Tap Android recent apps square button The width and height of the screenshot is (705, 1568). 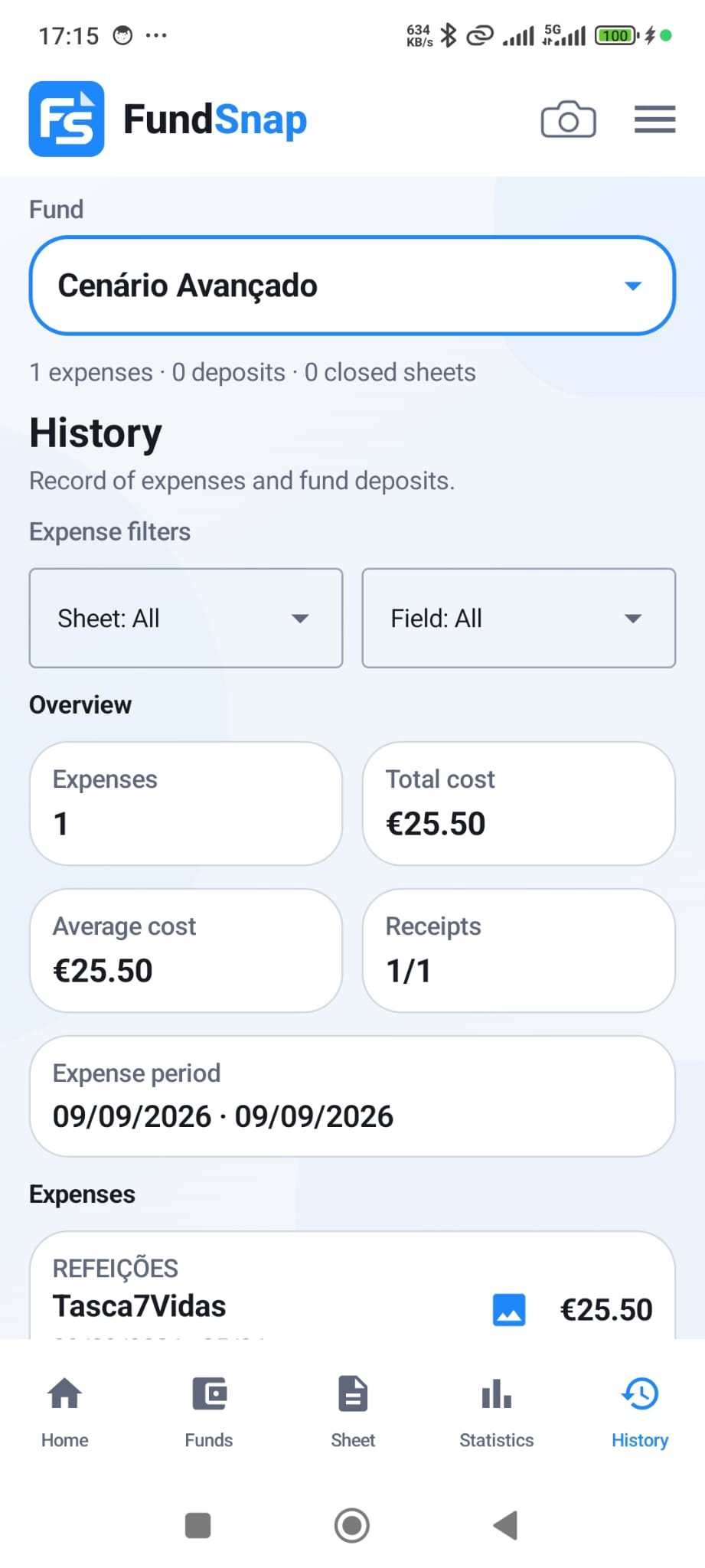pyautogui.click(x=198, y=1525)
